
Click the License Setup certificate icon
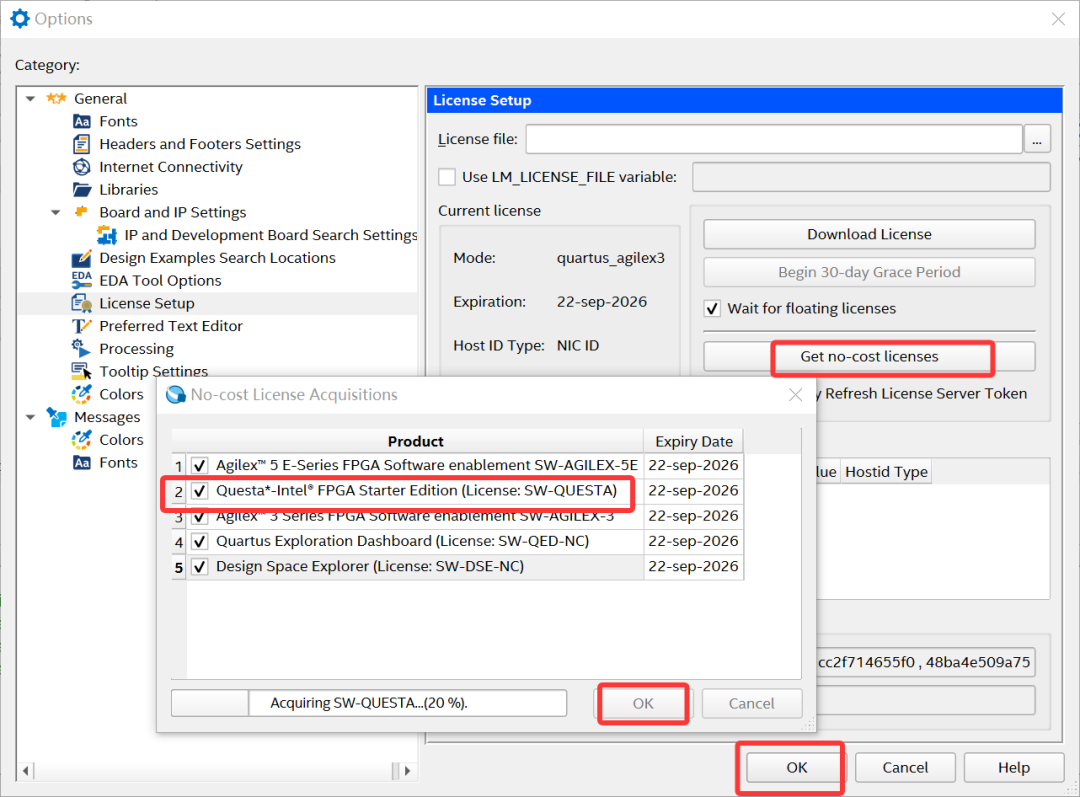tap(81, 303)
